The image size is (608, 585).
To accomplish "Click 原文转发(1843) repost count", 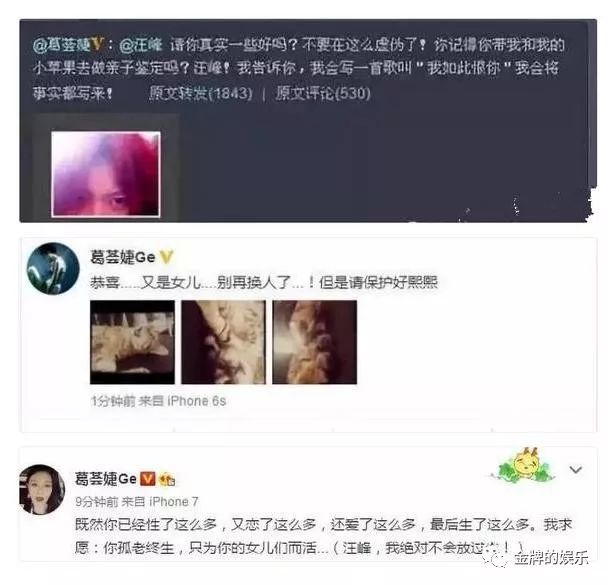I will click(x=200, y=93).
